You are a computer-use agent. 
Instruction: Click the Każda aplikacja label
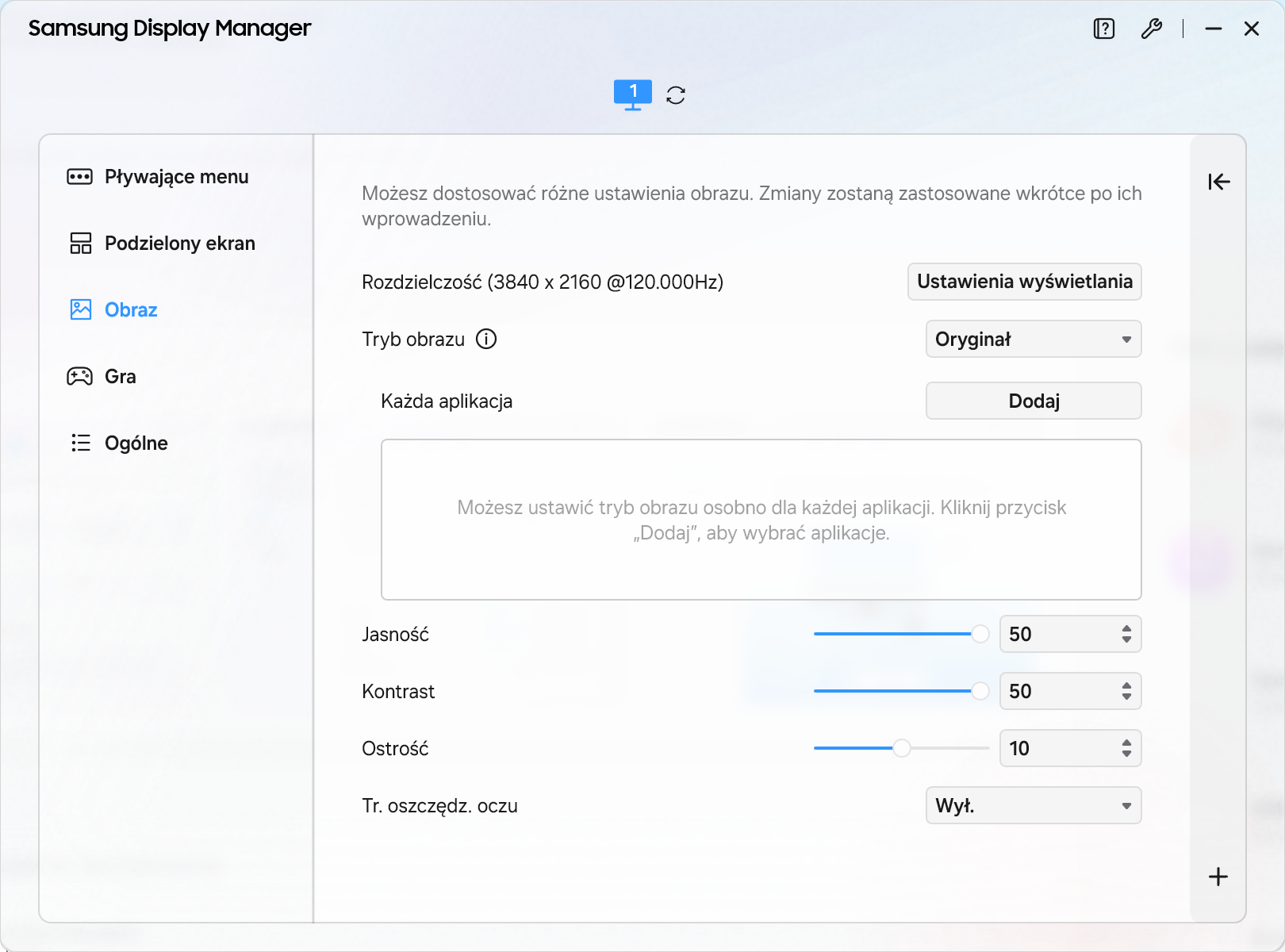(447, 401)
